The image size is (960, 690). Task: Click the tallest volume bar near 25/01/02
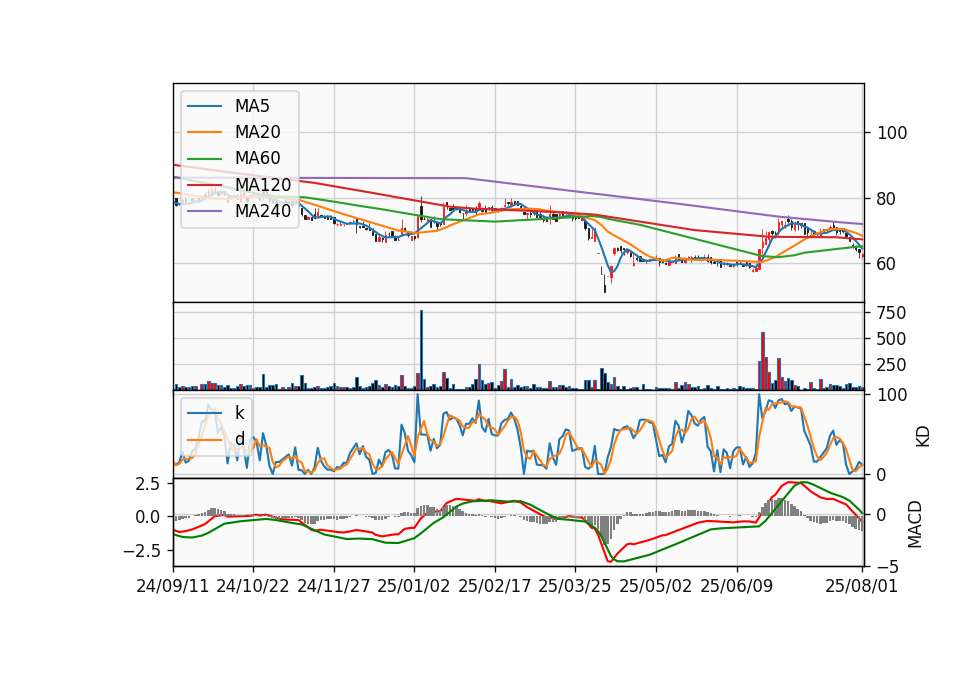[421, 350]
